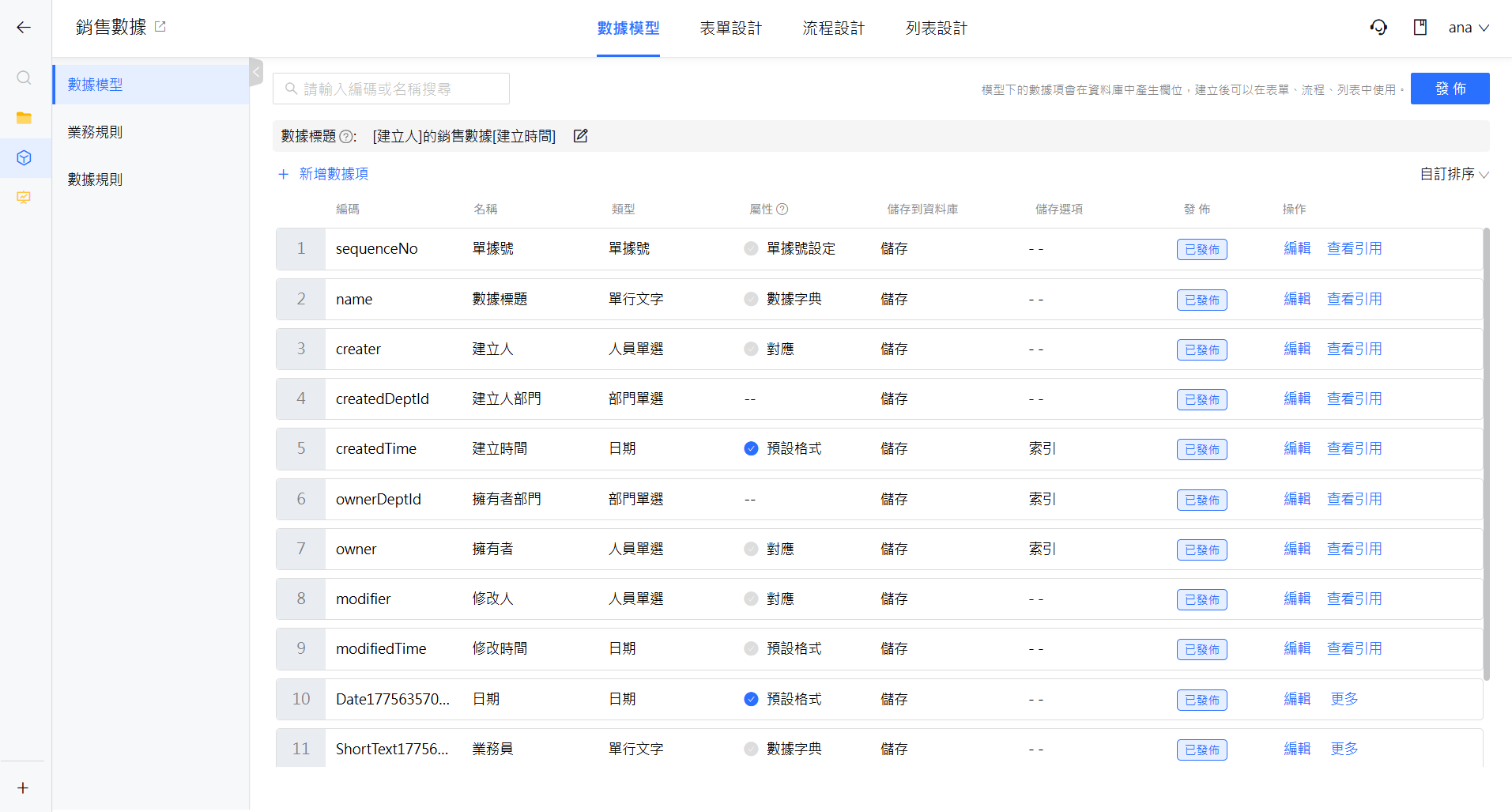Click the blue 發佈 button
This screenshot has width=1512, height=812.
[x=1450, y=89]
